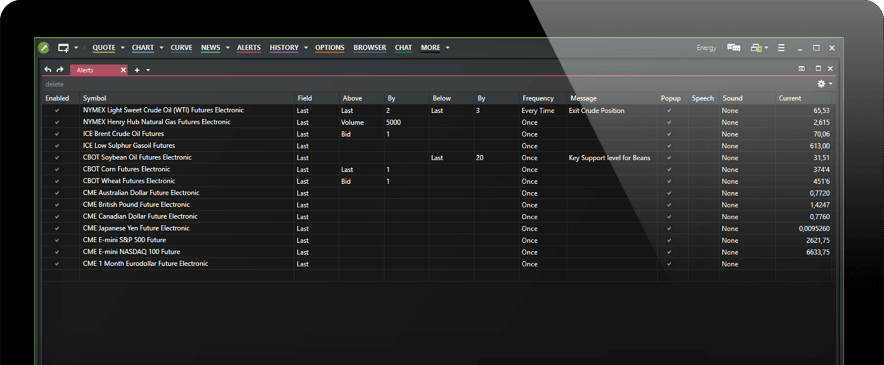Open the CHART menu

[143, 48]
